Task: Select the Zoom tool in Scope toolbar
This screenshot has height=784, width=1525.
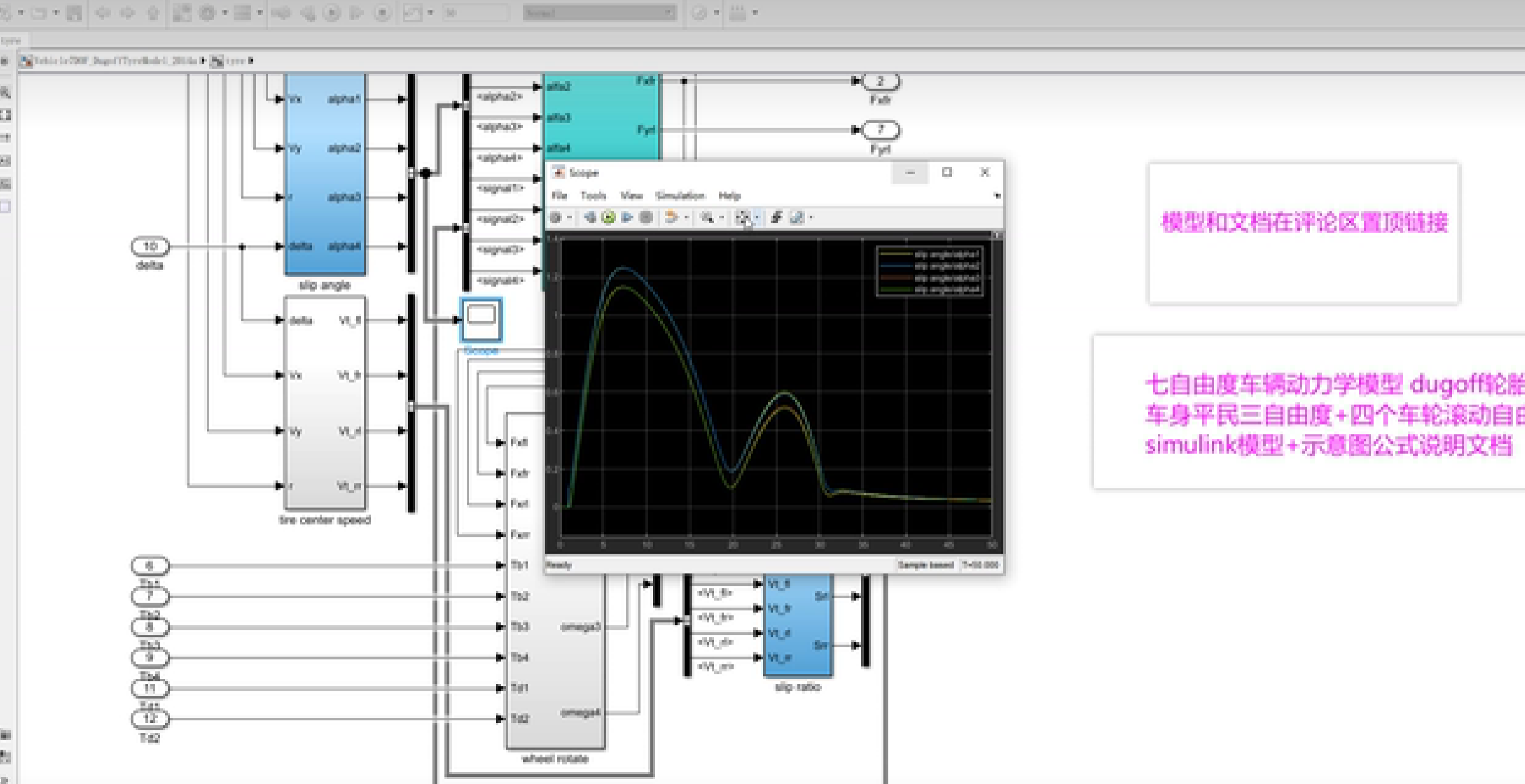Action: click(707, 217)
